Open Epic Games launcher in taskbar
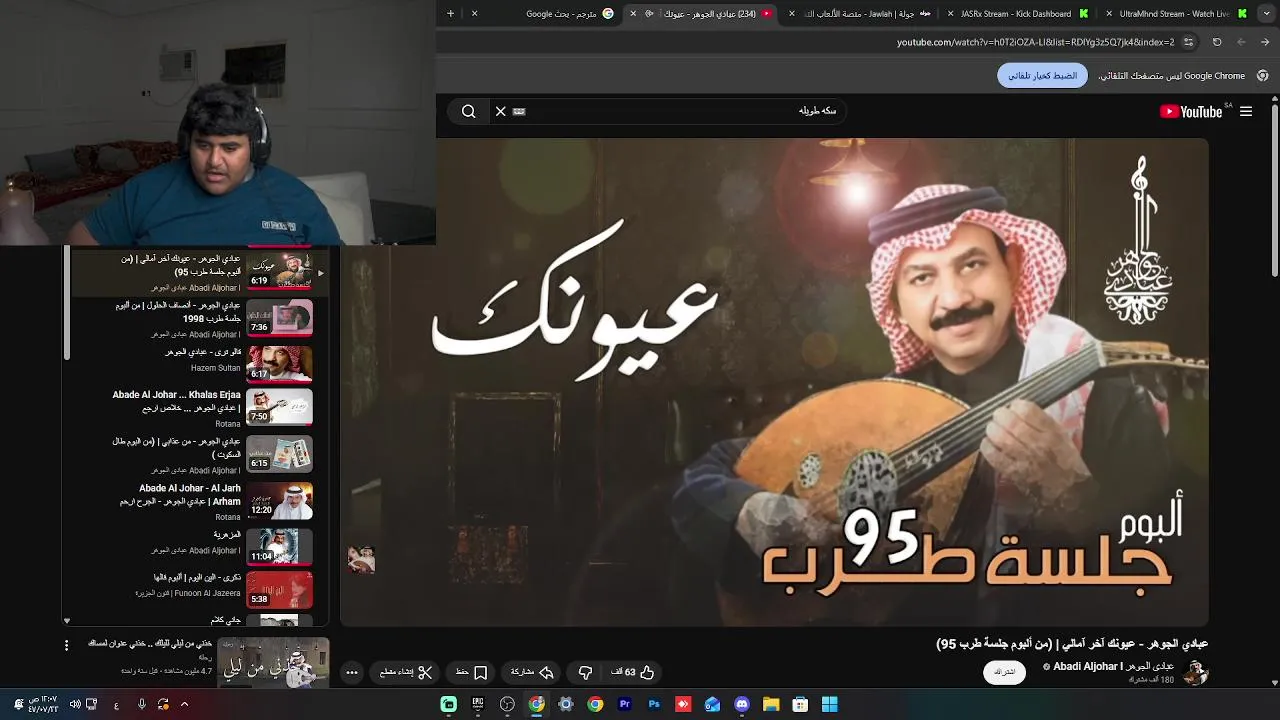 pyautogui.click(x=478, y=704)
